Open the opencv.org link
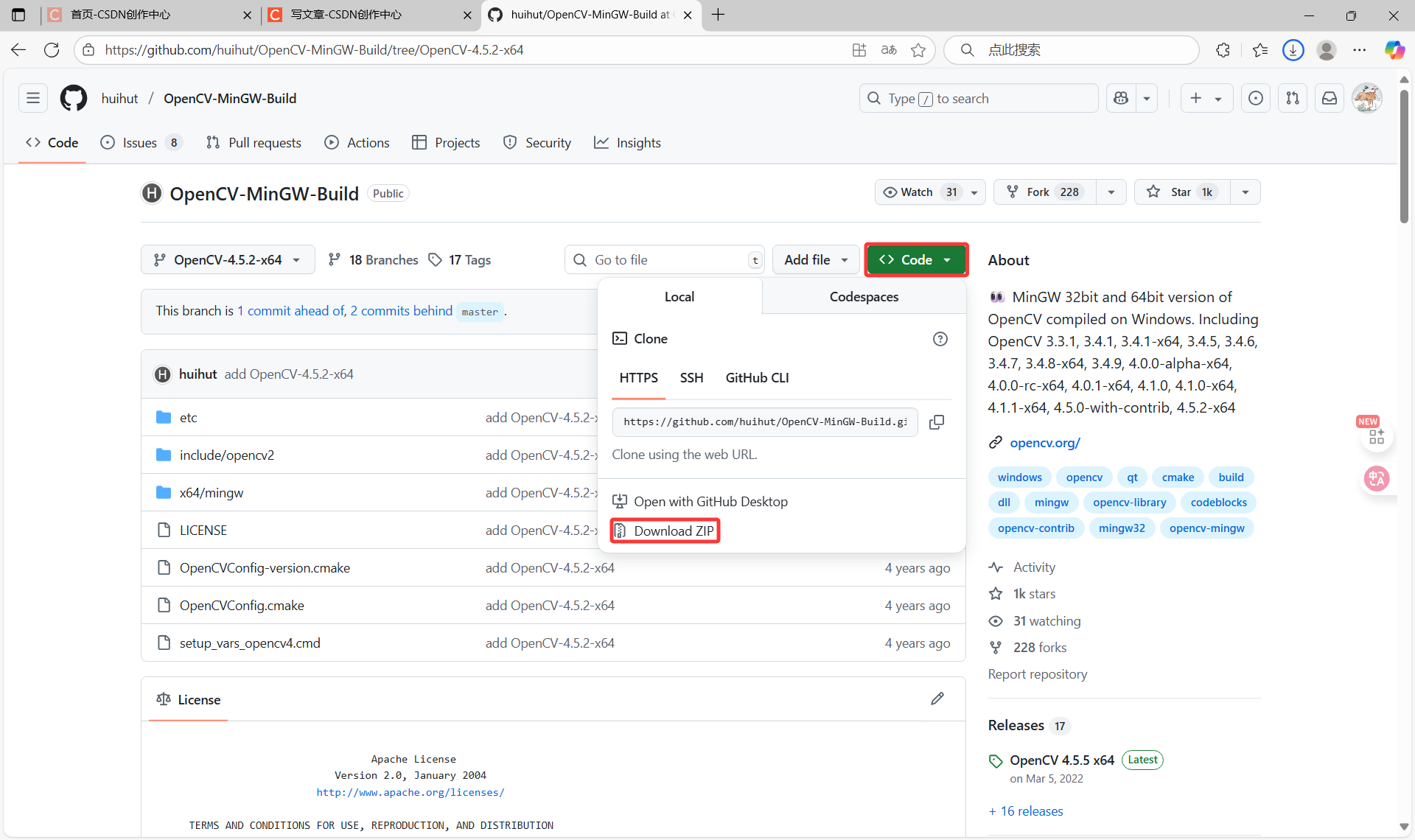This screenshot has height=840, width=1415. (x=1044, y=443)
